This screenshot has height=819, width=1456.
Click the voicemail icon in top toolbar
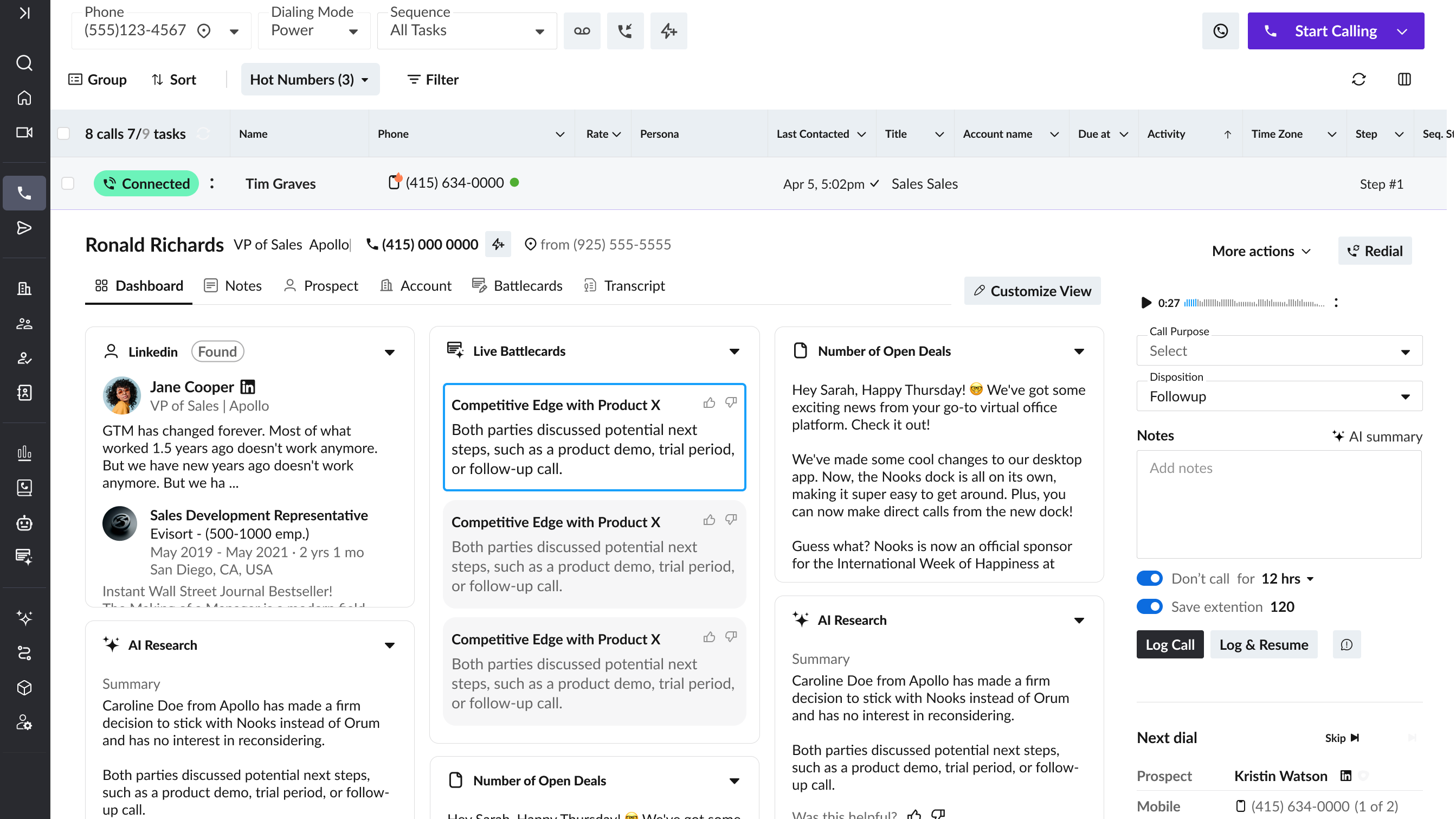582,31
